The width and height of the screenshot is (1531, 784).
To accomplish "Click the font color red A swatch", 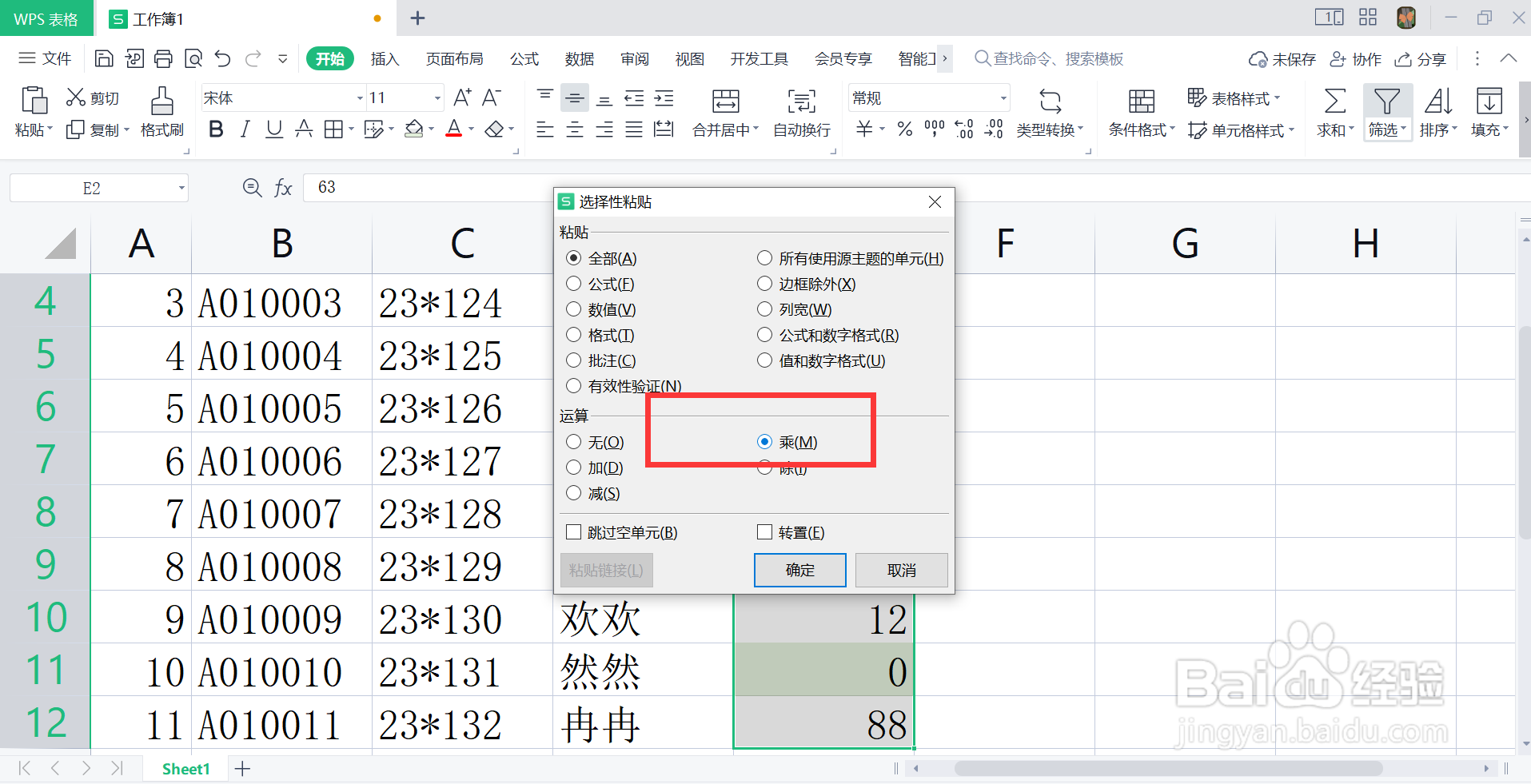I will coord(453,129).
